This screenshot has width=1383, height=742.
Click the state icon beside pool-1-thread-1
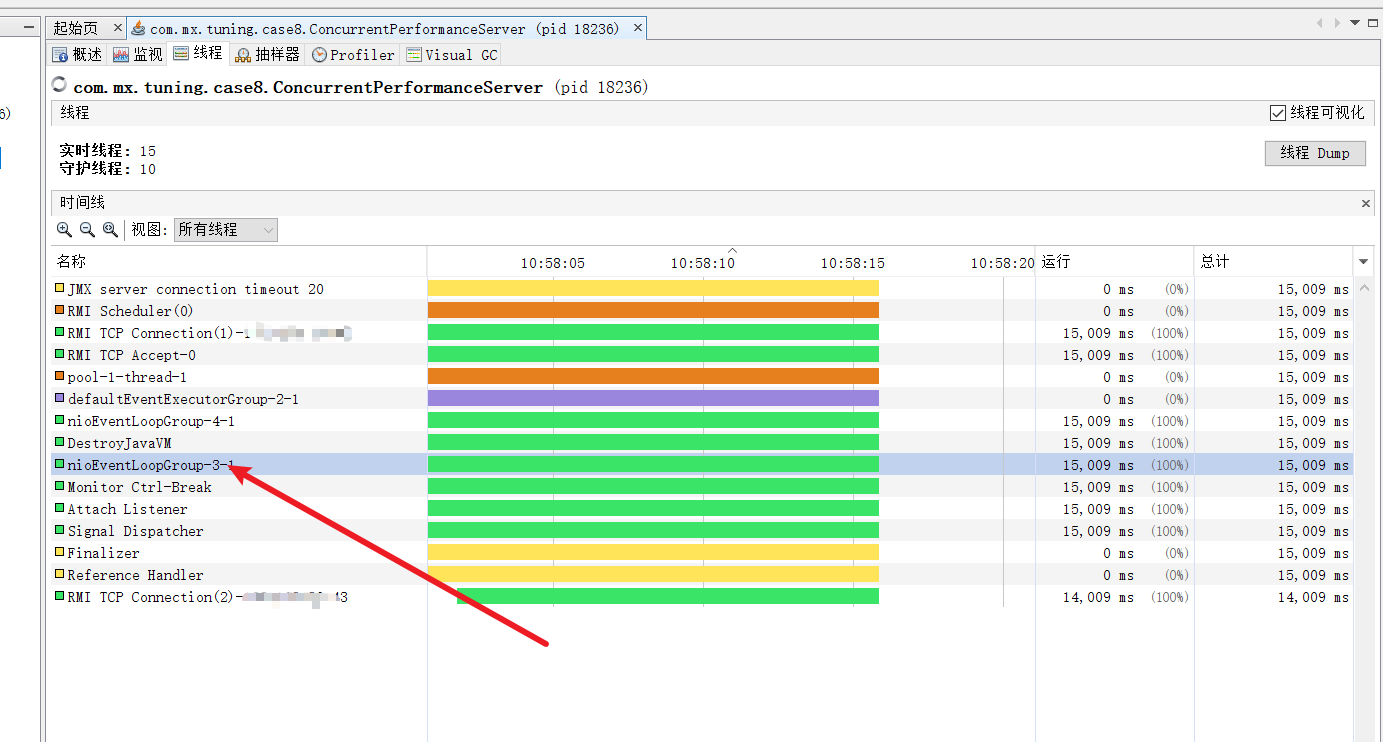[x=59, y=377]
